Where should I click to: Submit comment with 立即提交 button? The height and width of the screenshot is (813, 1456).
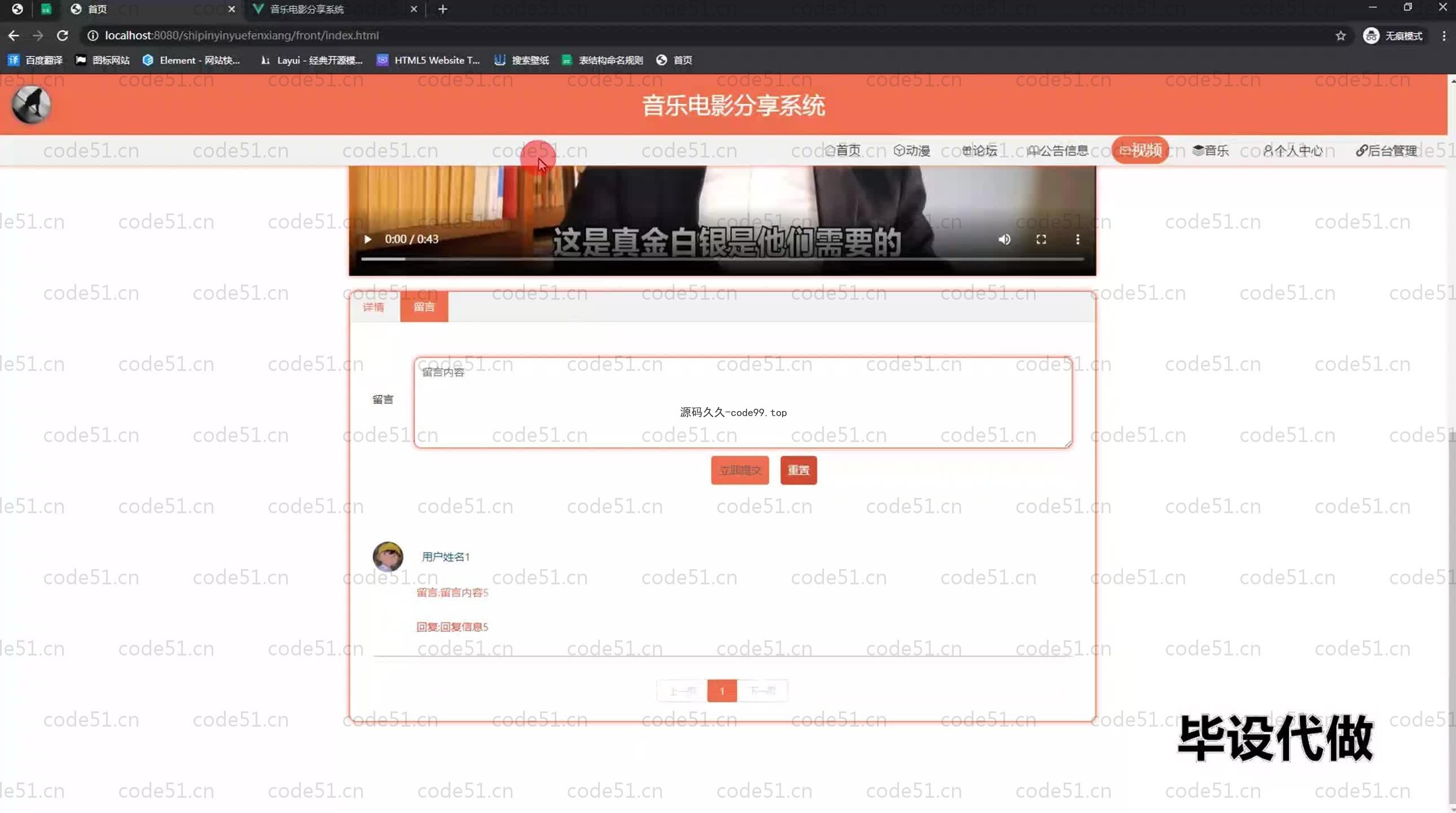point(740,470)
